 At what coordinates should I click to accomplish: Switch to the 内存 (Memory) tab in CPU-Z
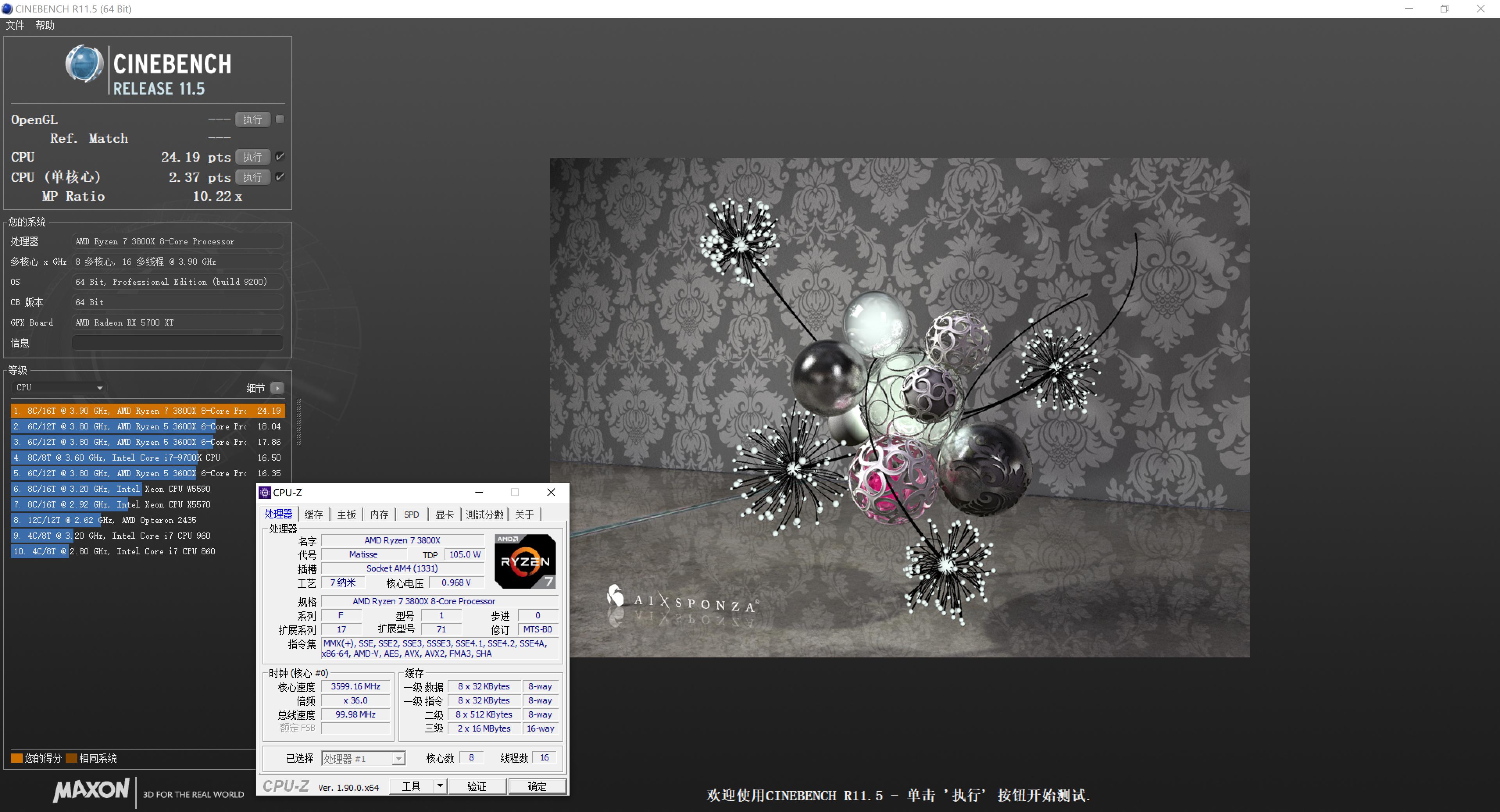[x=379, y=515]
